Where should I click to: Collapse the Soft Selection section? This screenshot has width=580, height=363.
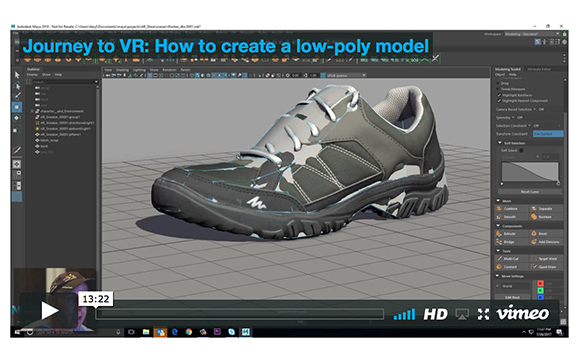tap(499, 143)
